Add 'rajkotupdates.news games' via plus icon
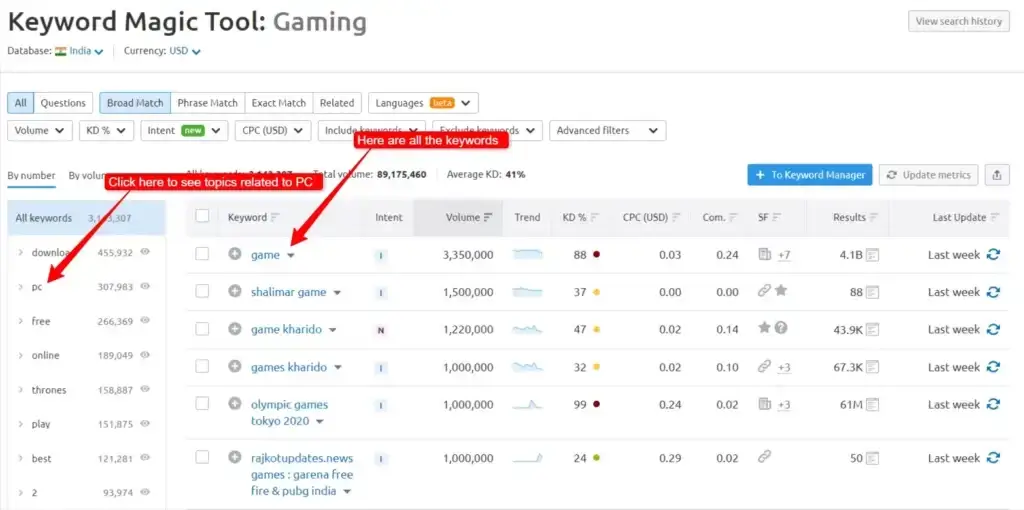The image size is (1024, 510). tap(234, 457)
